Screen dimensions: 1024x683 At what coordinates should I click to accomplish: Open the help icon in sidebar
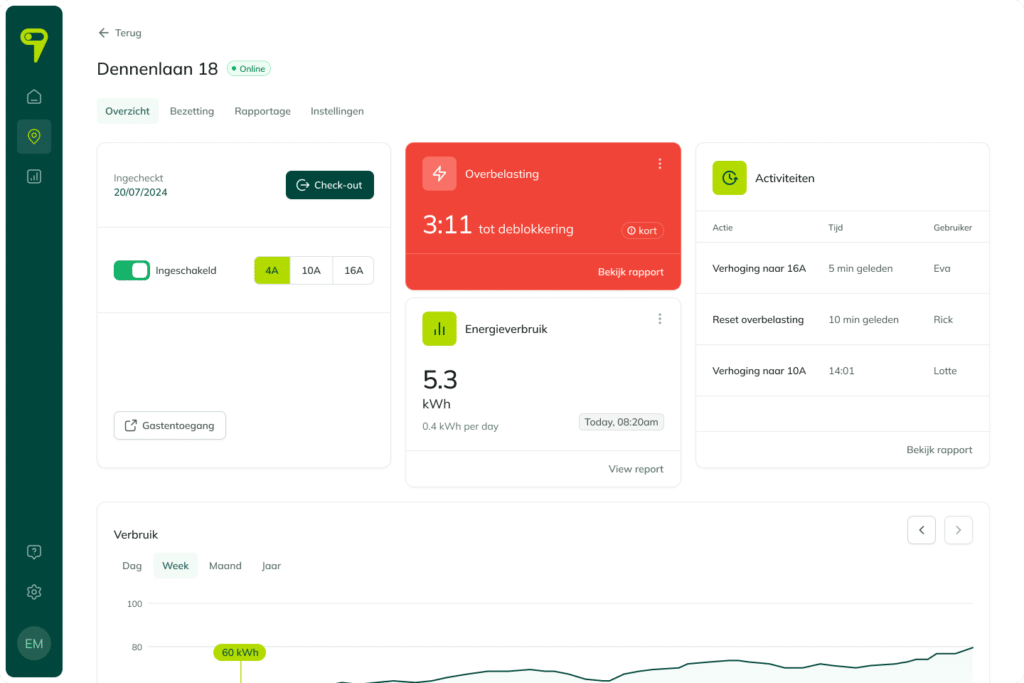click(x=34, y=552)
